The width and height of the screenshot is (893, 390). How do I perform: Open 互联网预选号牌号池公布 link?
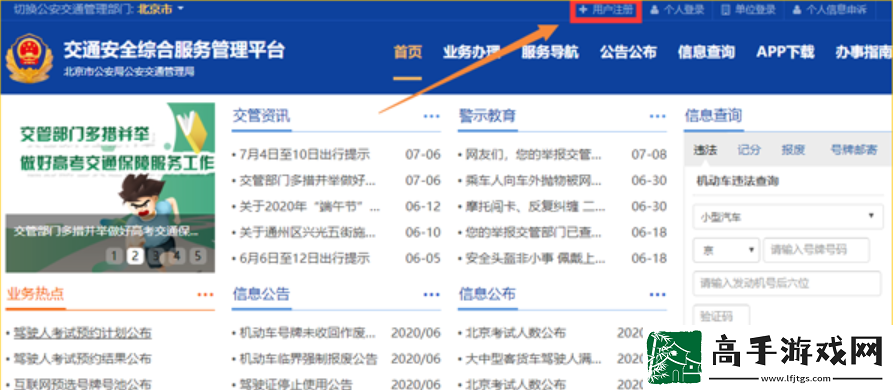coord(83,384)
